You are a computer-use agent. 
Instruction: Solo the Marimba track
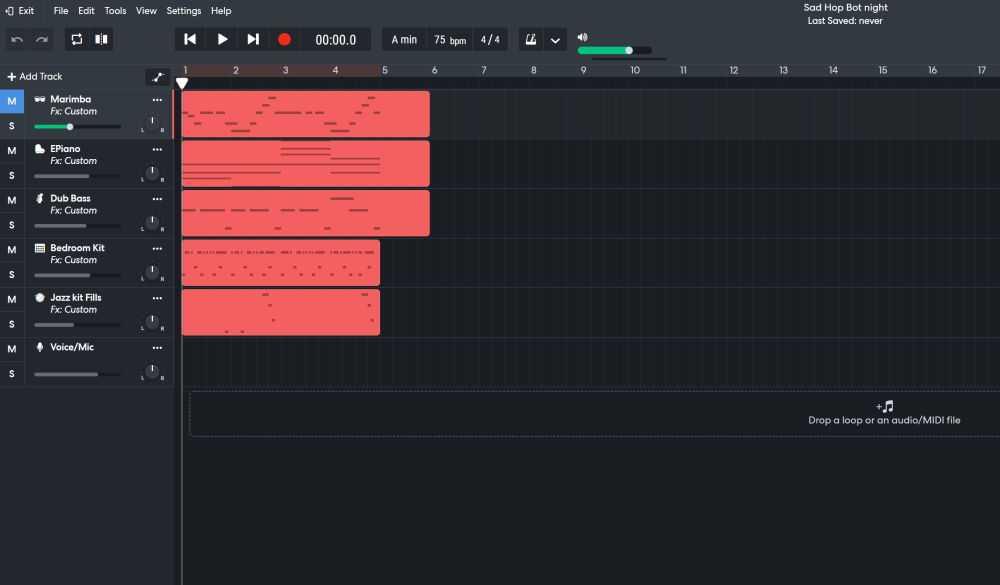[x=11, y=126]
